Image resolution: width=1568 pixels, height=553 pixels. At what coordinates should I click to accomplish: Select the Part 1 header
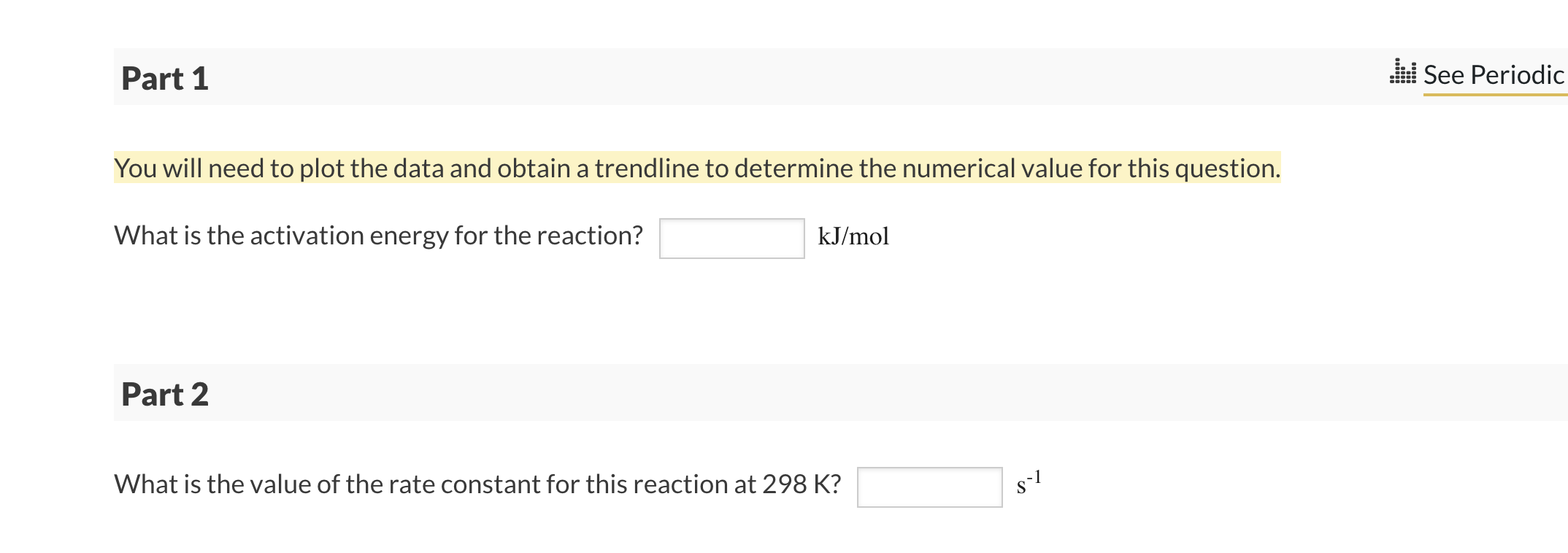point(164,77)
